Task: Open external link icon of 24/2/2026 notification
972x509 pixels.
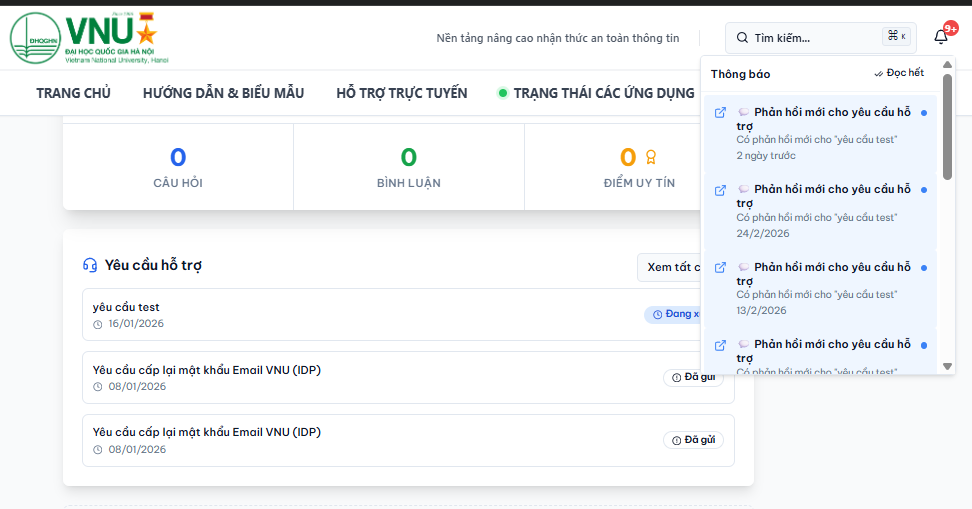Action: 720,190
